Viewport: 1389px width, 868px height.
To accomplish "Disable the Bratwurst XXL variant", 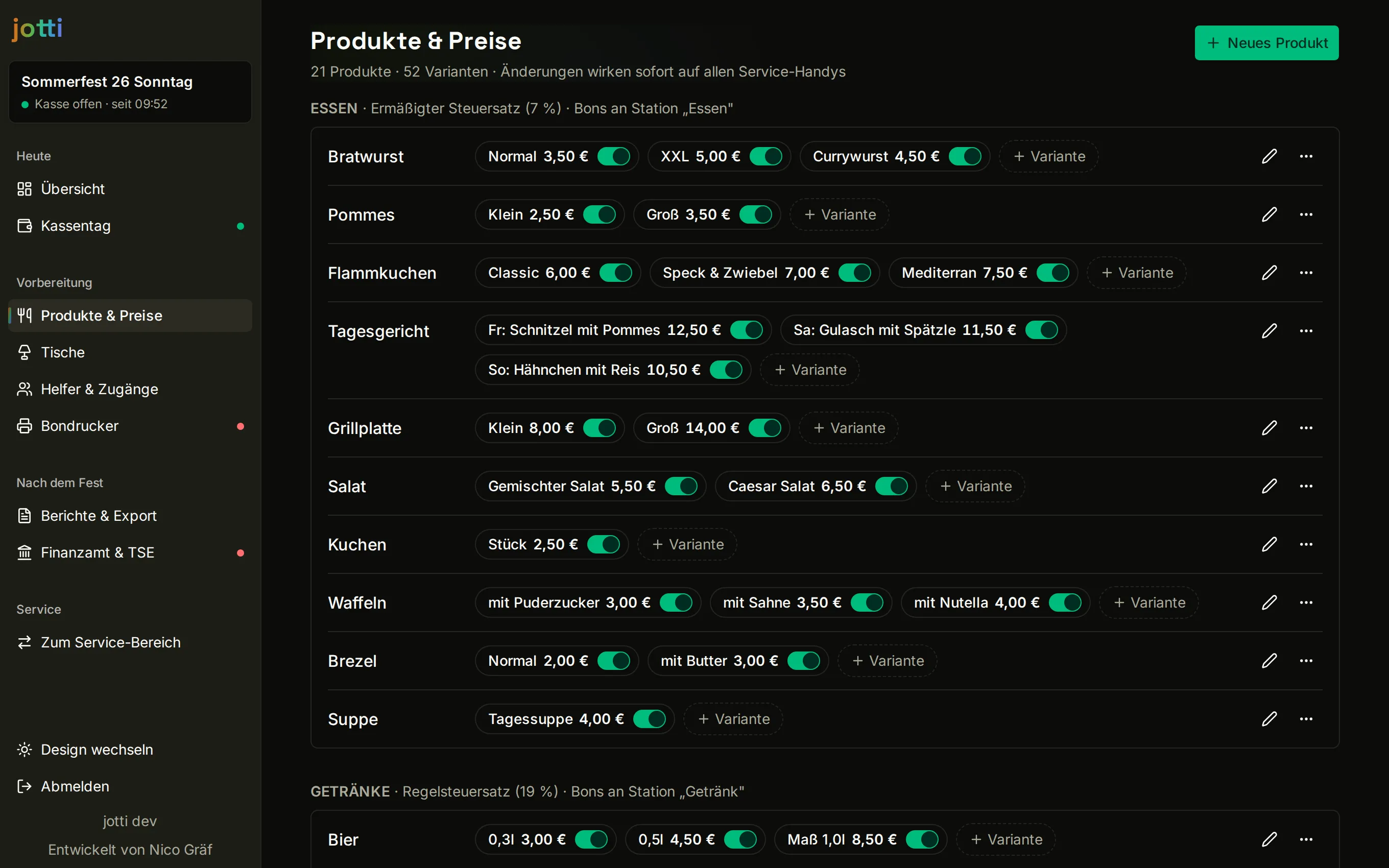I will point(765,156).
